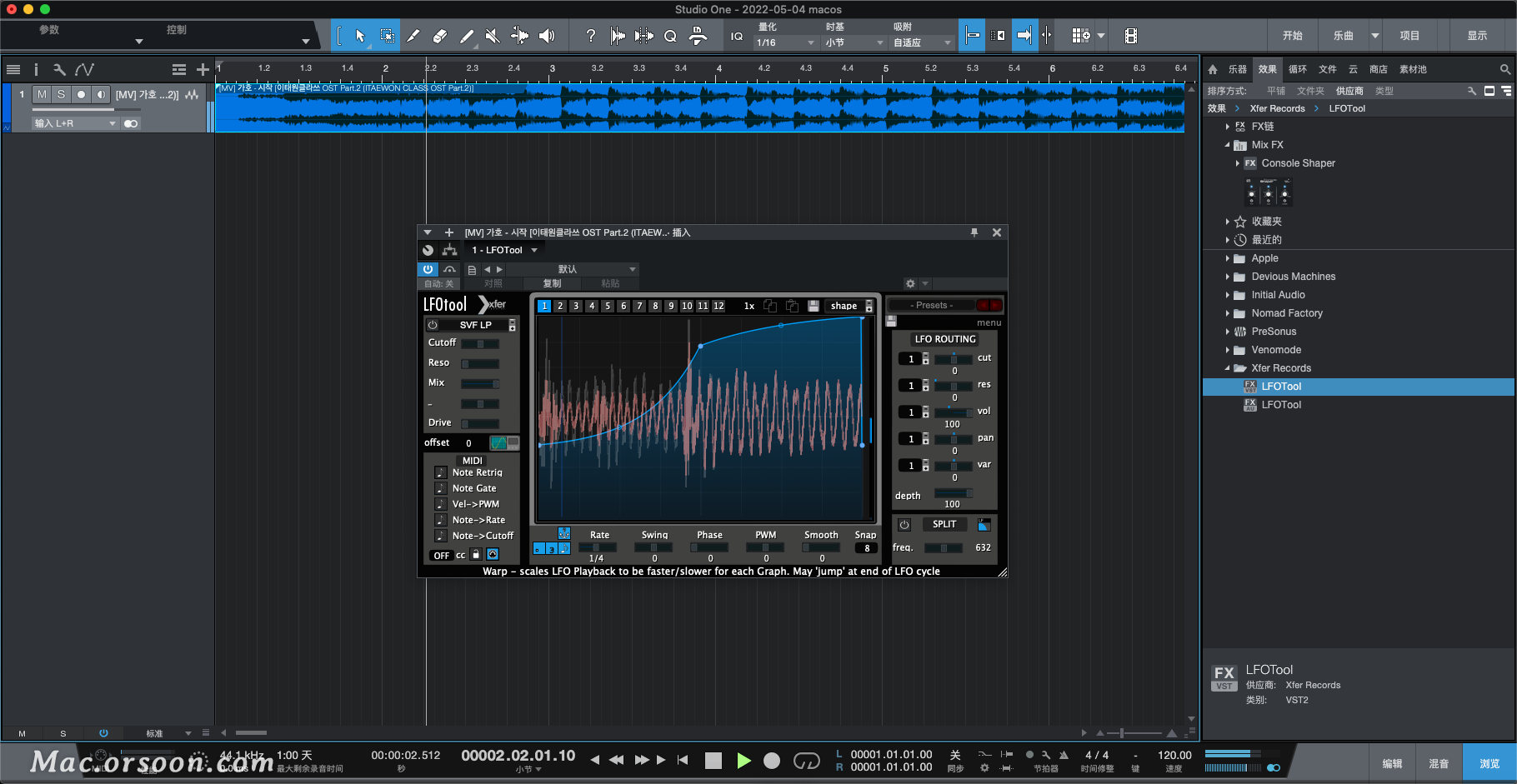Switch to 素材池 pool tab in browser
The height and width of the screenshot is (784, 1517).
coord(1413,69)
